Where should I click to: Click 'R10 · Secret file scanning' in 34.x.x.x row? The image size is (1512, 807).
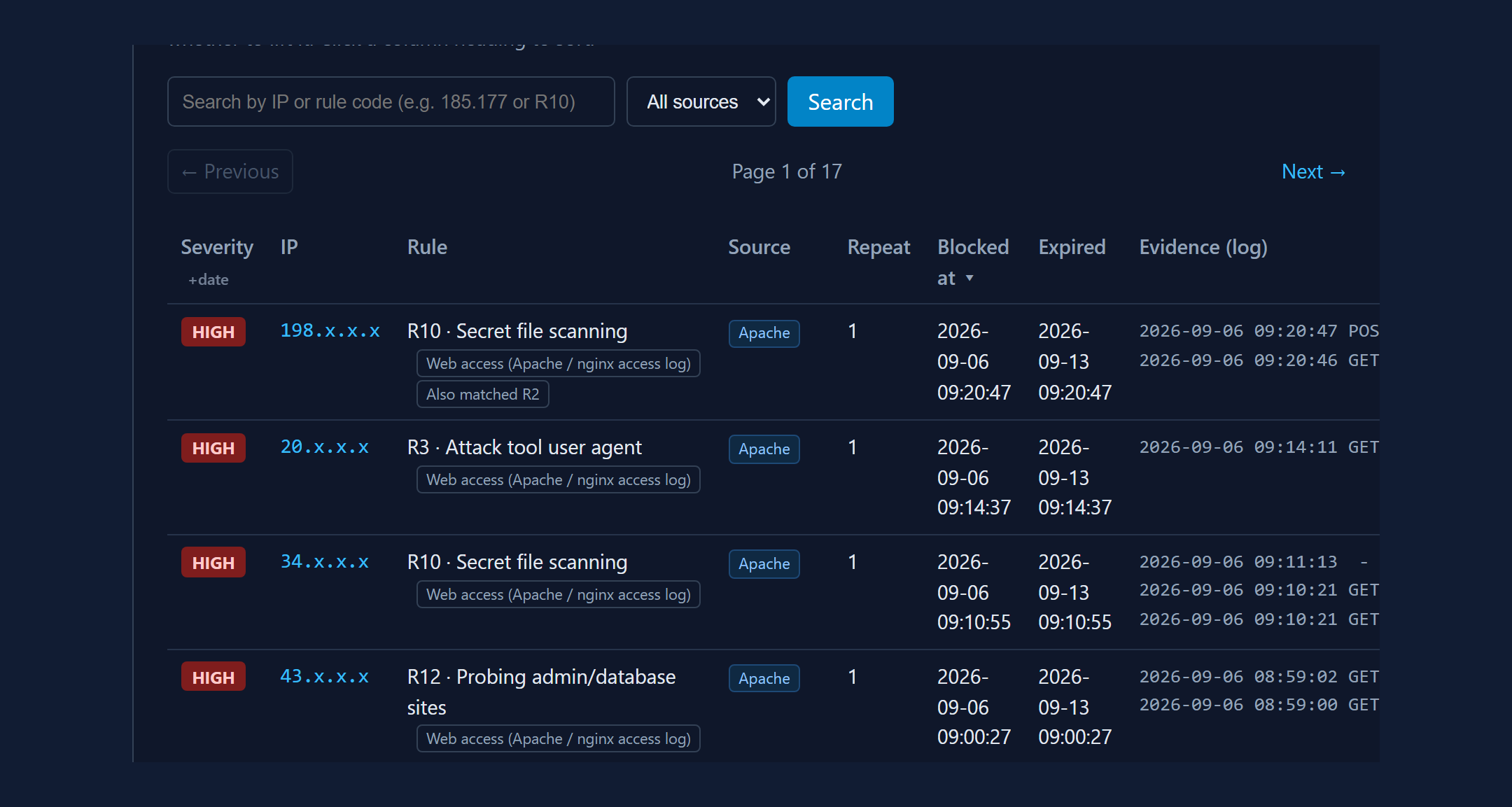point(517,562)
